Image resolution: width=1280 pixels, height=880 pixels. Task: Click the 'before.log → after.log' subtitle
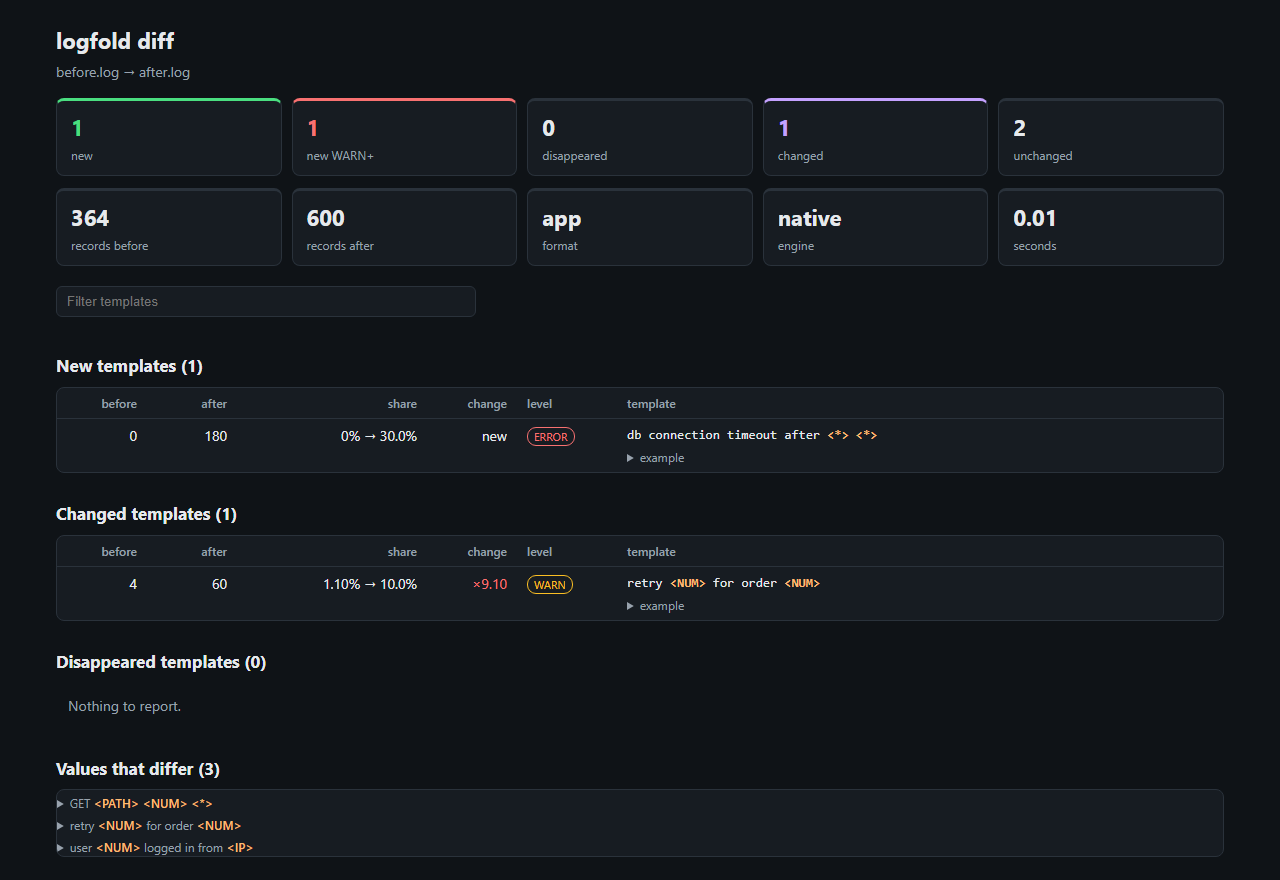click(x=123, y=72)
